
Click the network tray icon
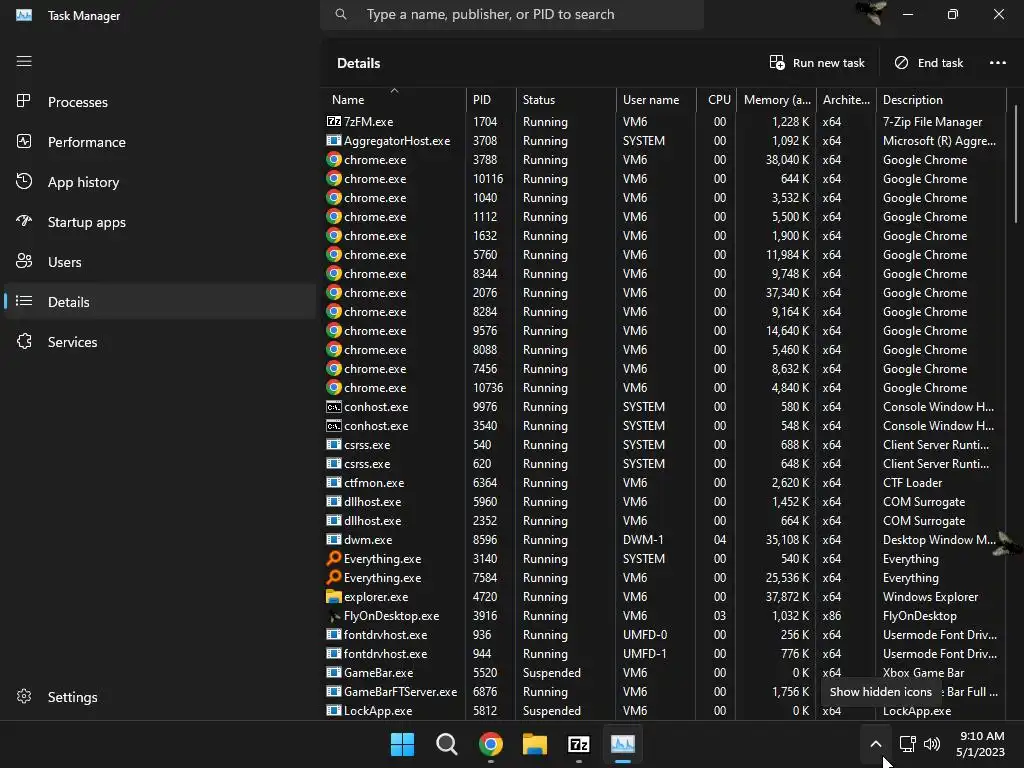[907, 744]
